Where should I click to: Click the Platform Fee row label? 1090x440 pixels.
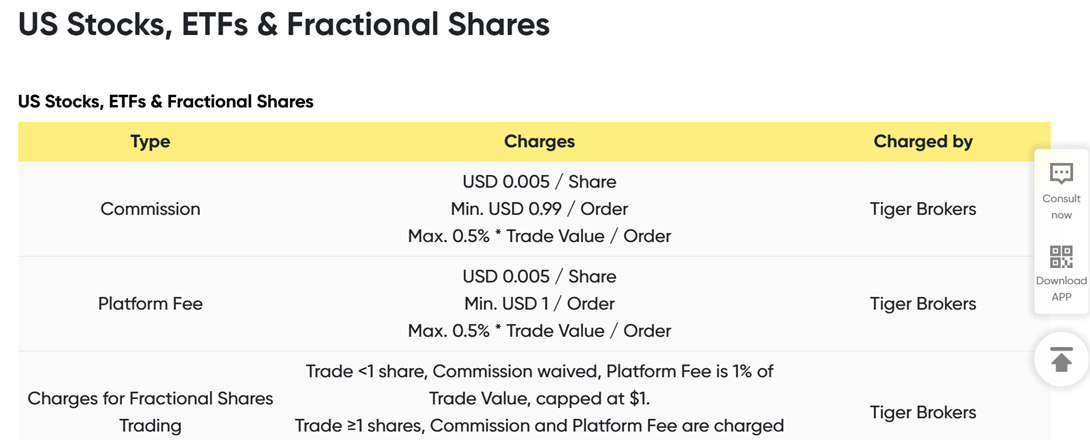coord(150,304)
